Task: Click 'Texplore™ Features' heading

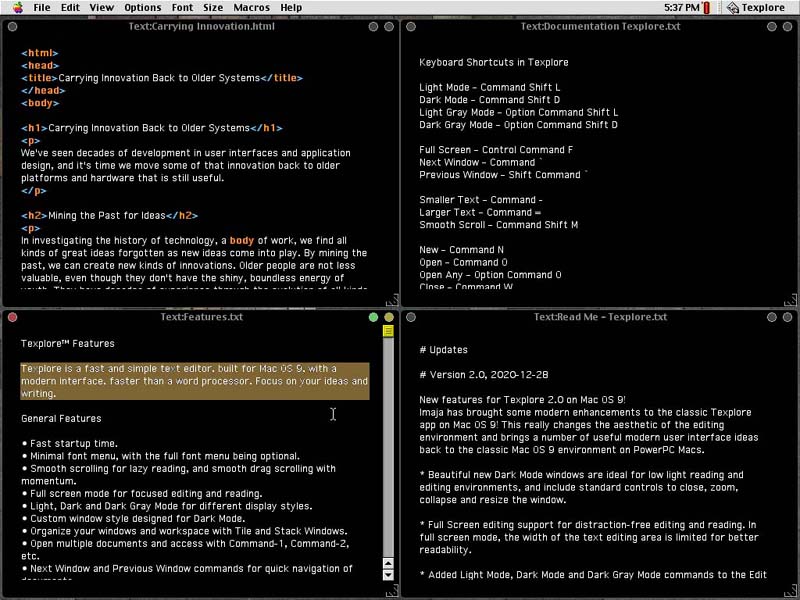Action: click(67, 344)
